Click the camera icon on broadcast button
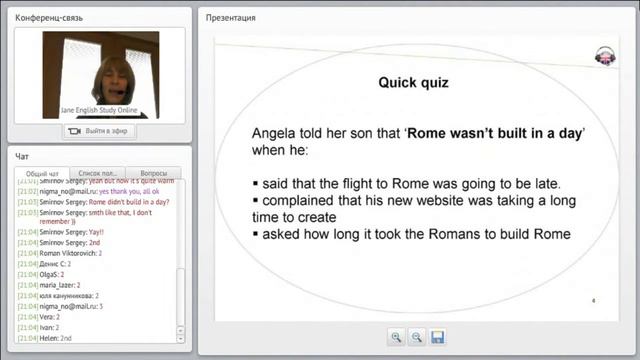The height and width of the screenshot is (360, 640). click(74, 131)
